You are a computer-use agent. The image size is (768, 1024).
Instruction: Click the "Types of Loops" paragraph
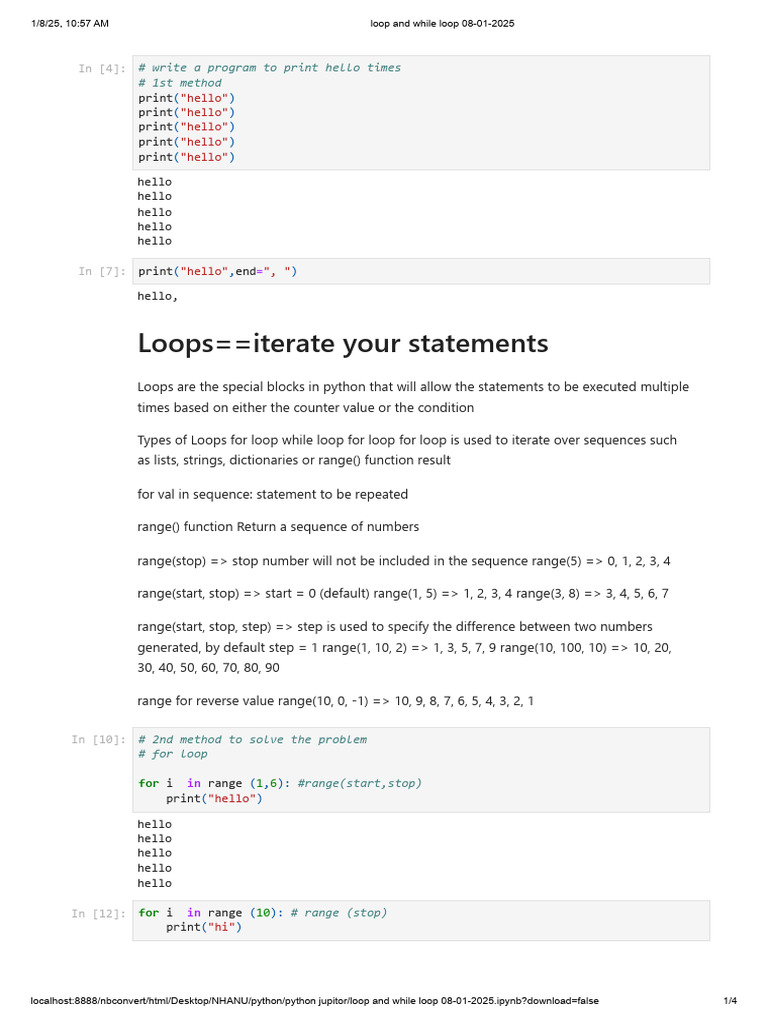(406, 450)
